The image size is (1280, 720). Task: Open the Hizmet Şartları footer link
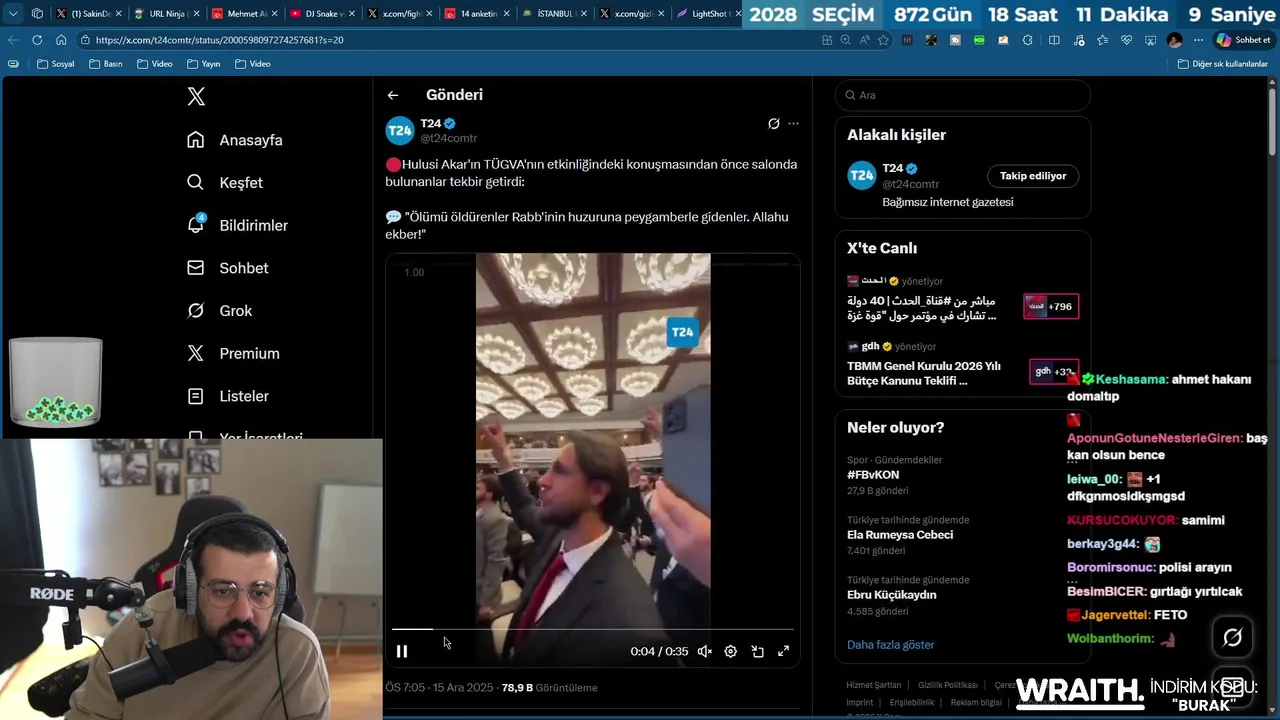(874, 685)
